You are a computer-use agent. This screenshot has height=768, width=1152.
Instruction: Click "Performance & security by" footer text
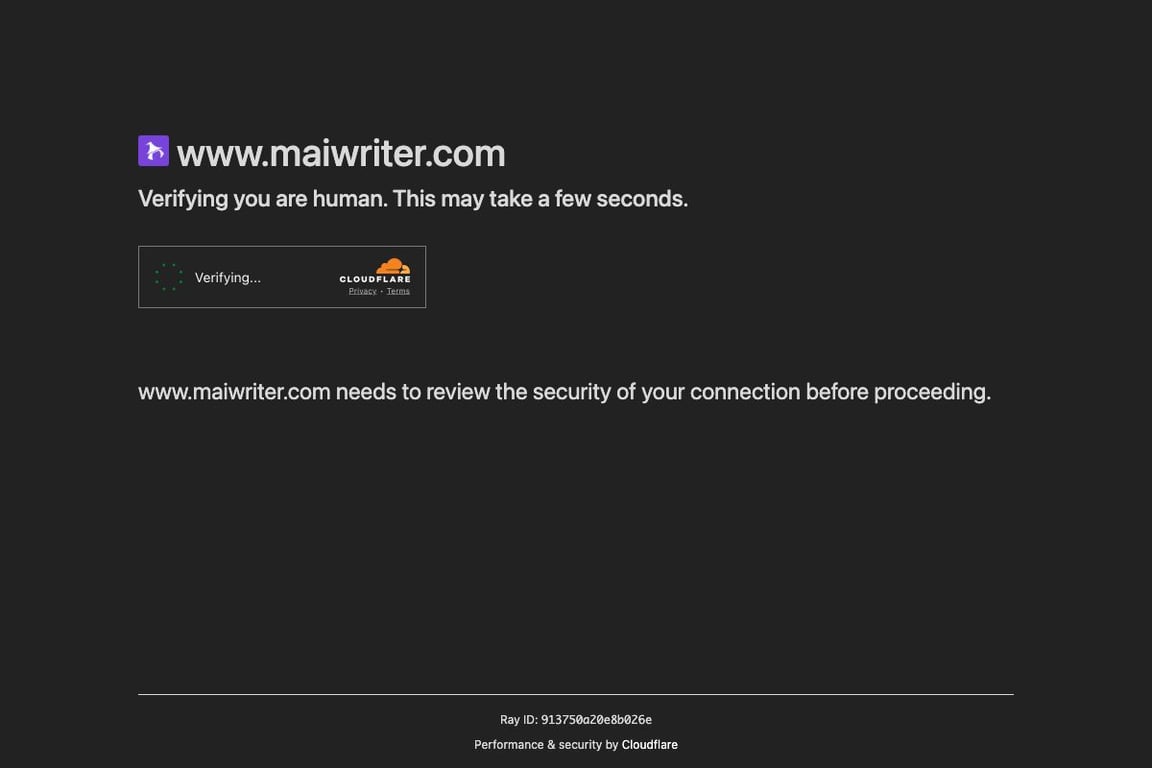click(x=546, y=744)
